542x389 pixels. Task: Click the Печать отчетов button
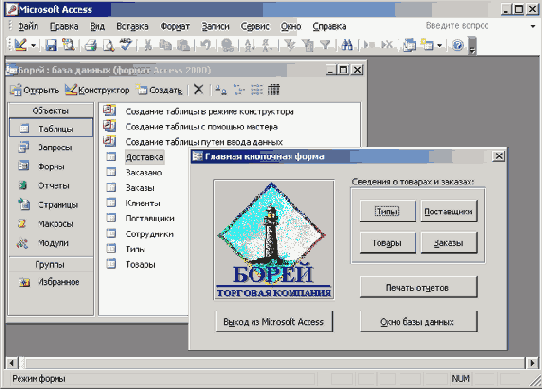pyautogui.click(x=418, y=287)
